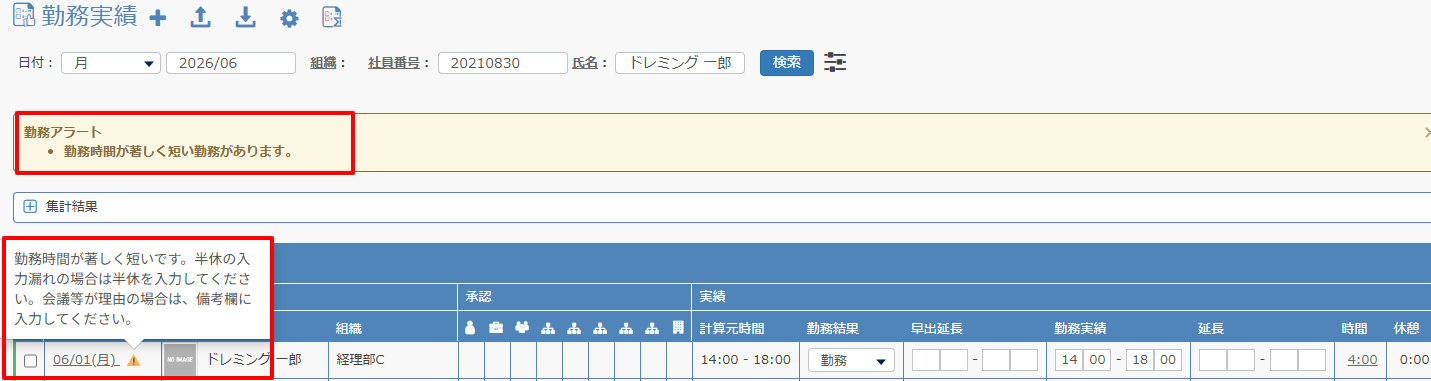Click the single person approval column icon
Viewport: 1431px width, 381px height.
point(471,327)
